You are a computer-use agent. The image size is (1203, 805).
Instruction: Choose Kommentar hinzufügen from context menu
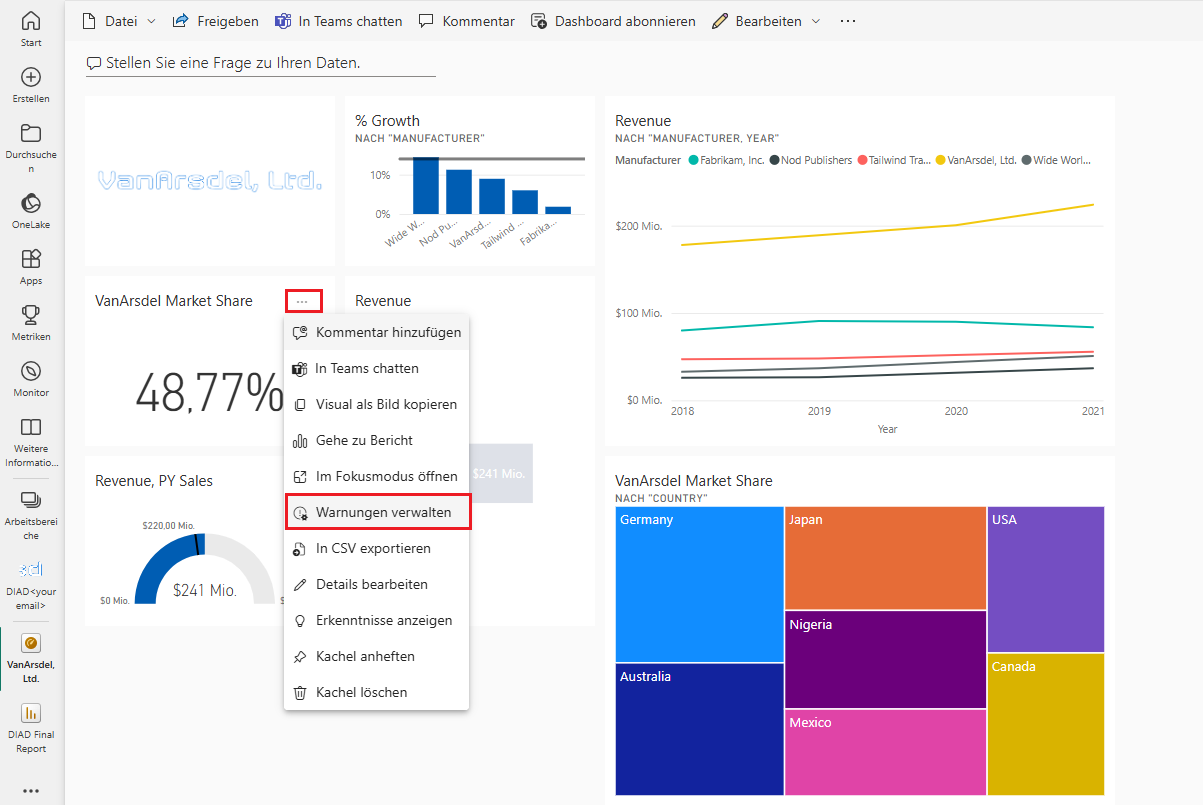[377, 332]
